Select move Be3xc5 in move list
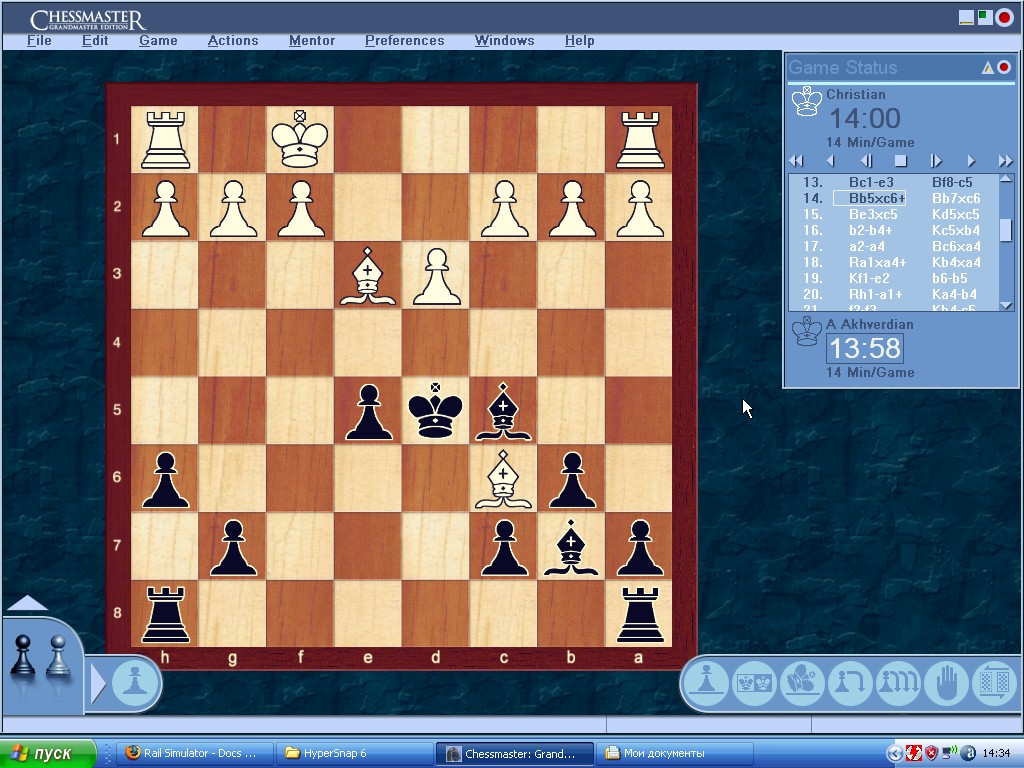Screen dimensions: 1024x768 tap(873, 214)
